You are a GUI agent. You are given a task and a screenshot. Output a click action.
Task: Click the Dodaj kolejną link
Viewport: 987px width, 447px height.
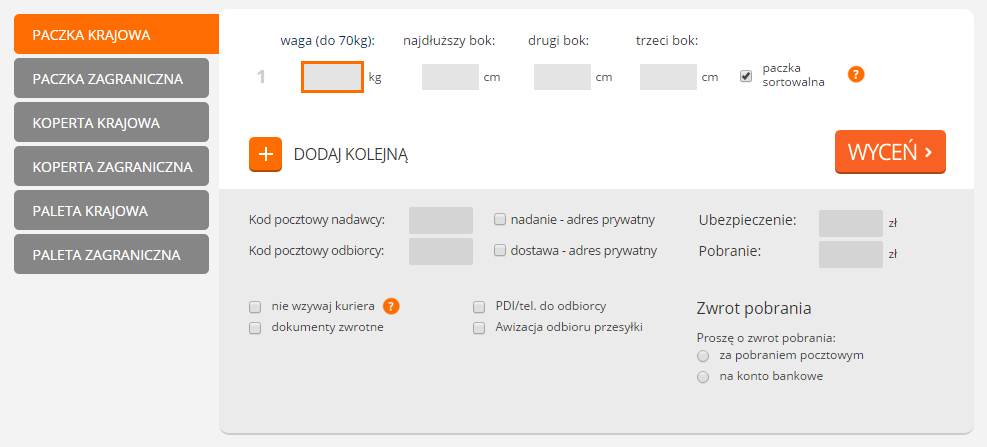coord(351,155)
